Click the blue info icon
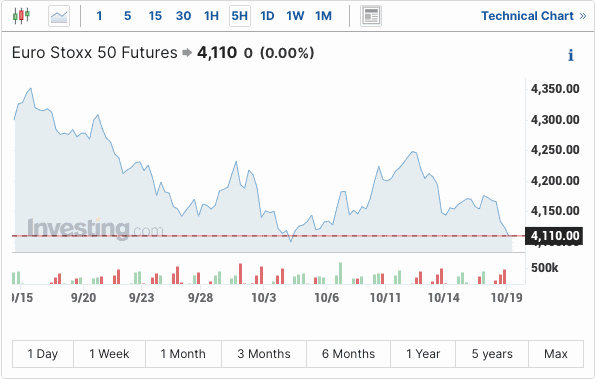This screenshot has height=379, width=595. (570, 55)
